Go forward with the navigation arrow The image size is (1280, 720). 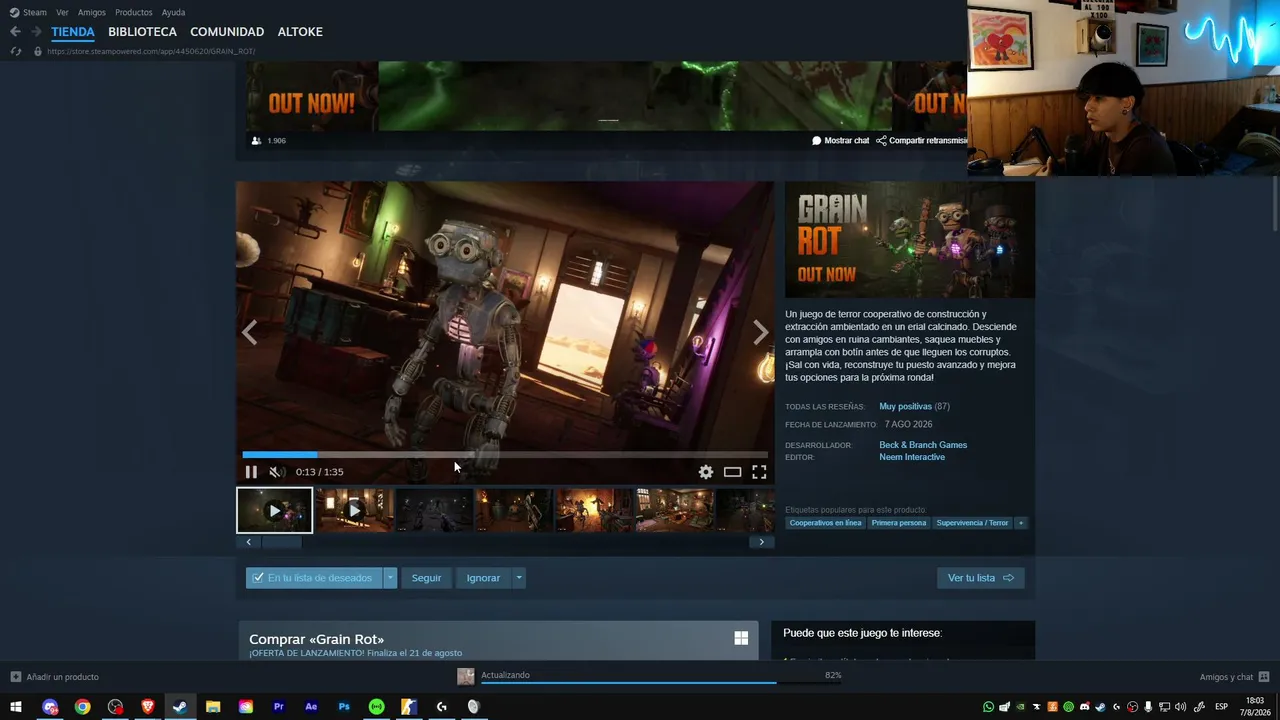click(x=36, y=32)
